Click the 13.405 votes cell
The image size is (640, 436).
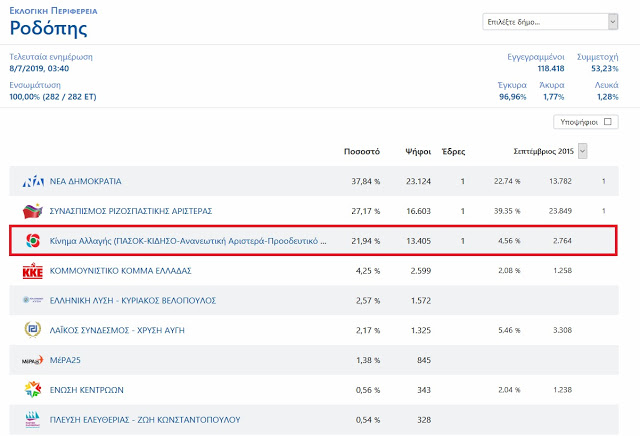418,241
